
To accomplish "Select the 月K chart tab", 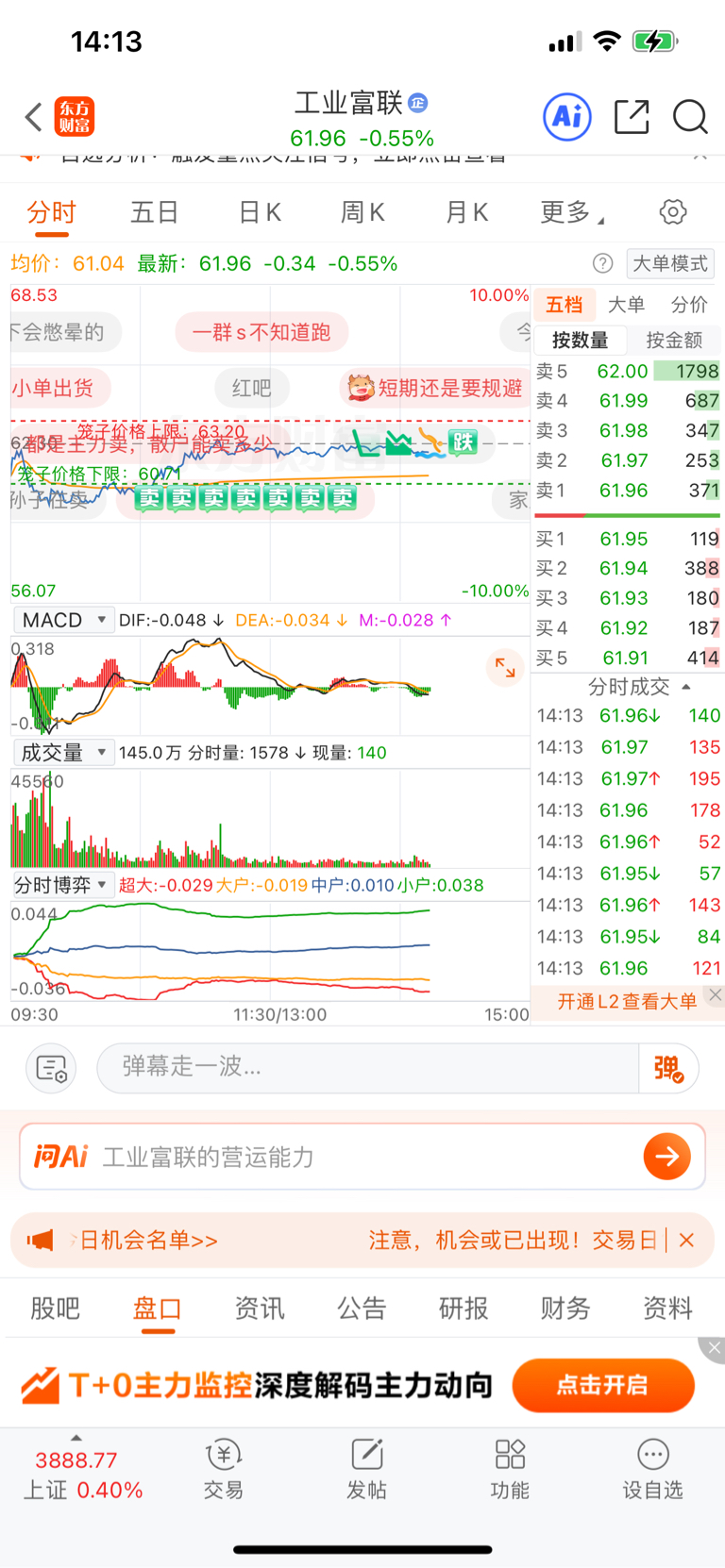I will click(466, 213).
